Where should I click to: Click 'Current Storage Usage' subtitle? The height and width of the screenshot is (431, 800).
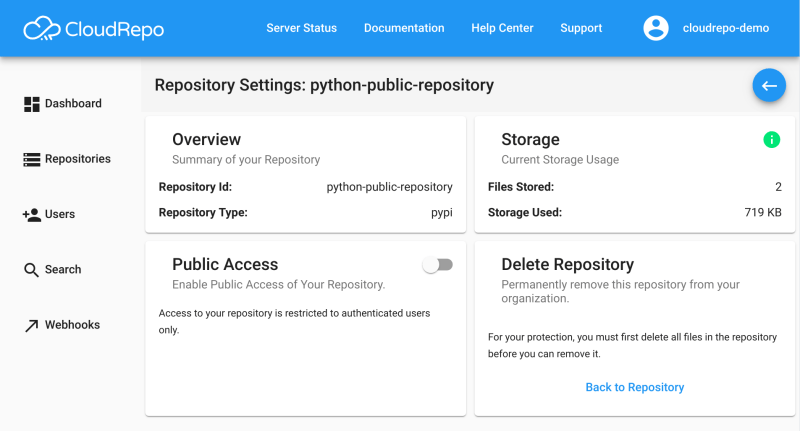pyautogui.click(x=560, y=160)
